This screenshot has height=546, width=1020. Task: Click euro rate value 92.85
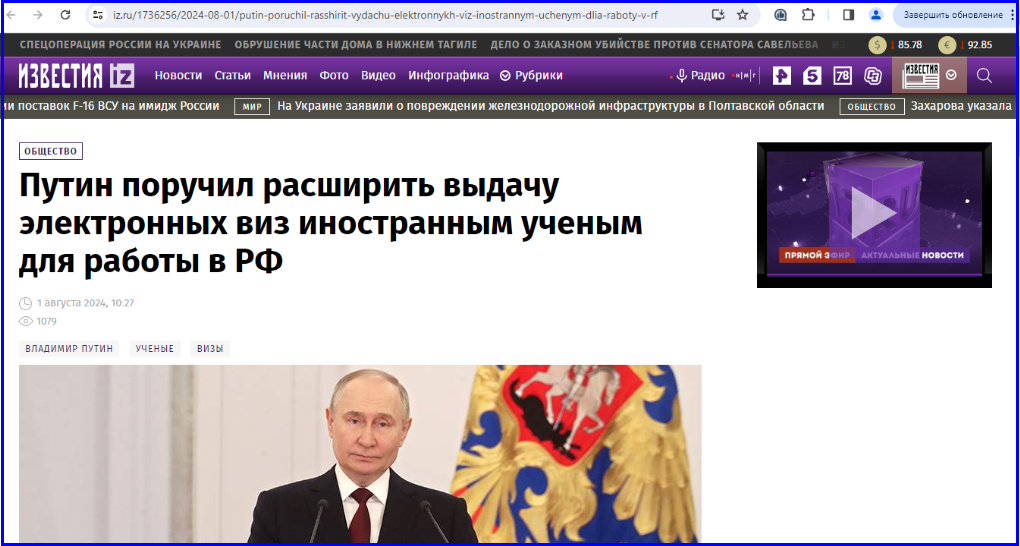[980, 45]
